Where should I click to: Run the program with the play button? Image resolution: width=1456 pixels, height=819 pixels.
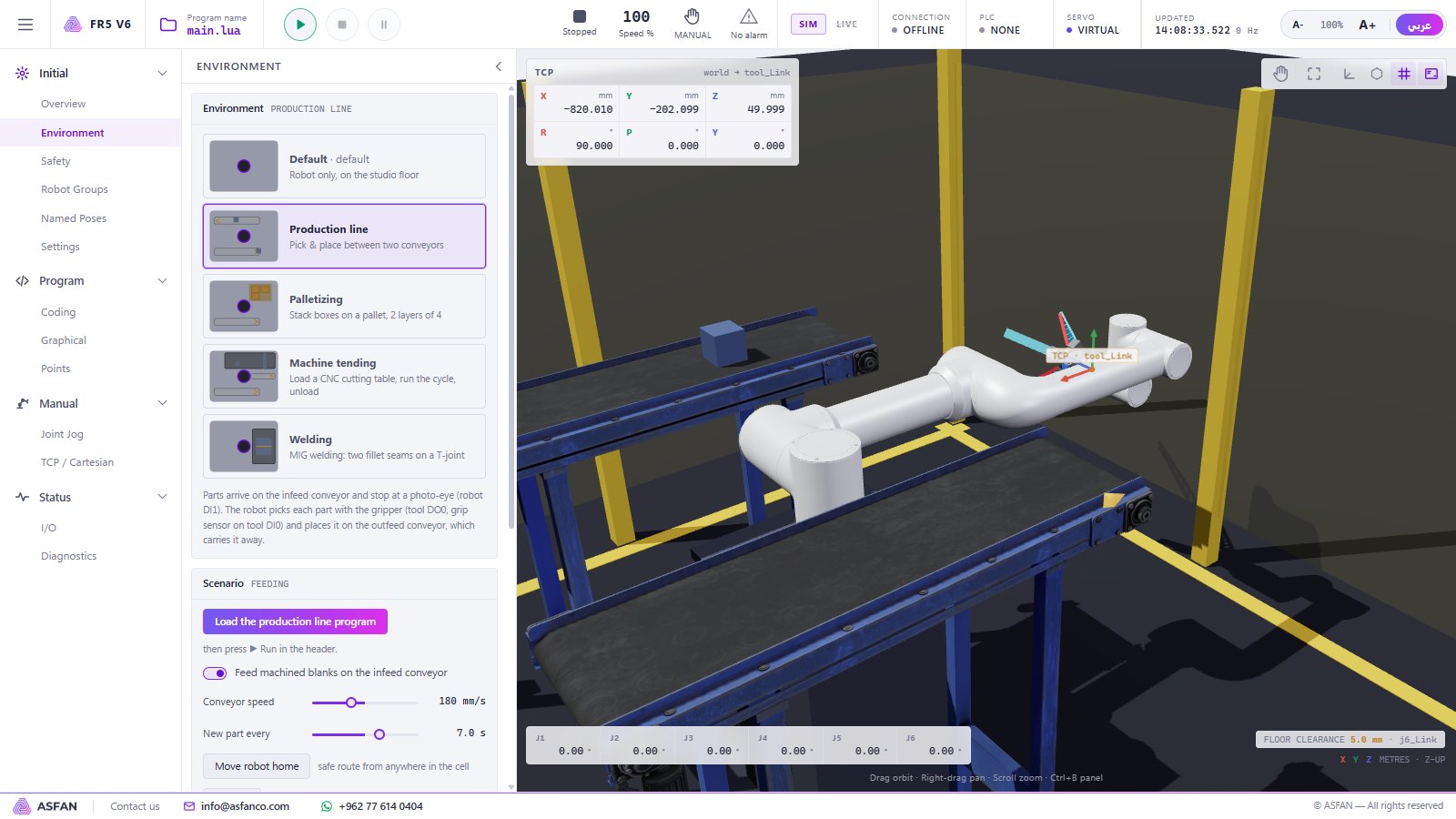(x=300, y=25)
